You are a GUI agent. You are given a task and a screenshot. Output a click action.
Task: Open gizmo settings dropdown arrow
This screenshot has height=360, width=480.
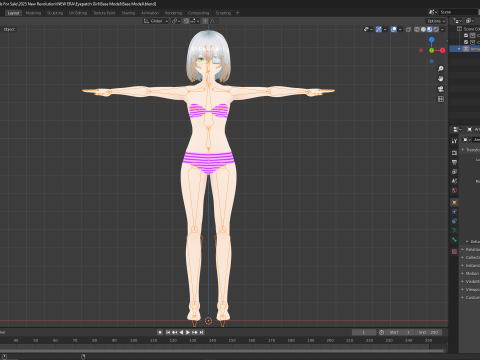pyautogui.click(x=385, y=29)
